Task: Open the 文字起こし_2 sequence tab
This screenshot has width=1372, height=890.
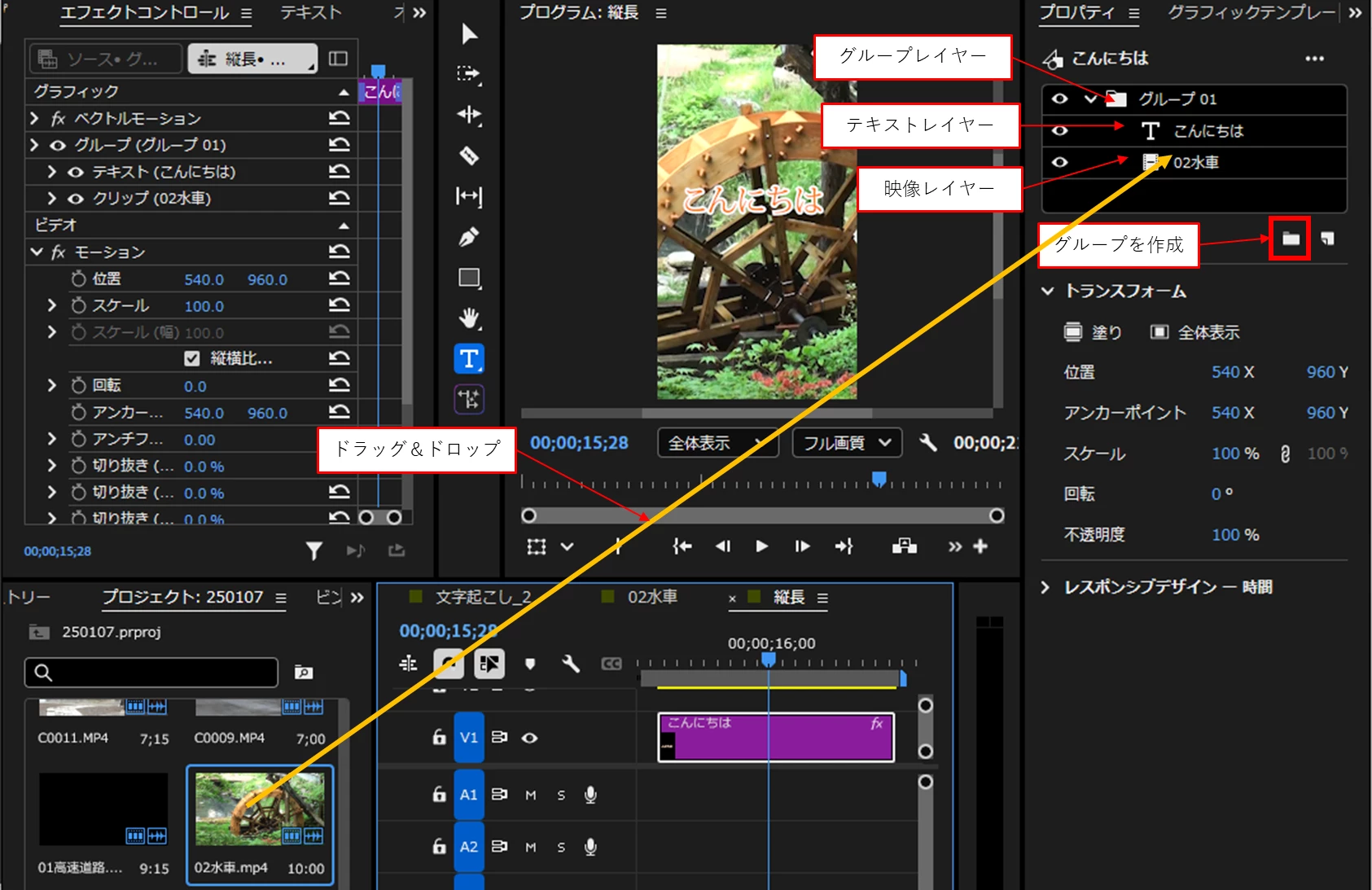Action: coord(483,597)
